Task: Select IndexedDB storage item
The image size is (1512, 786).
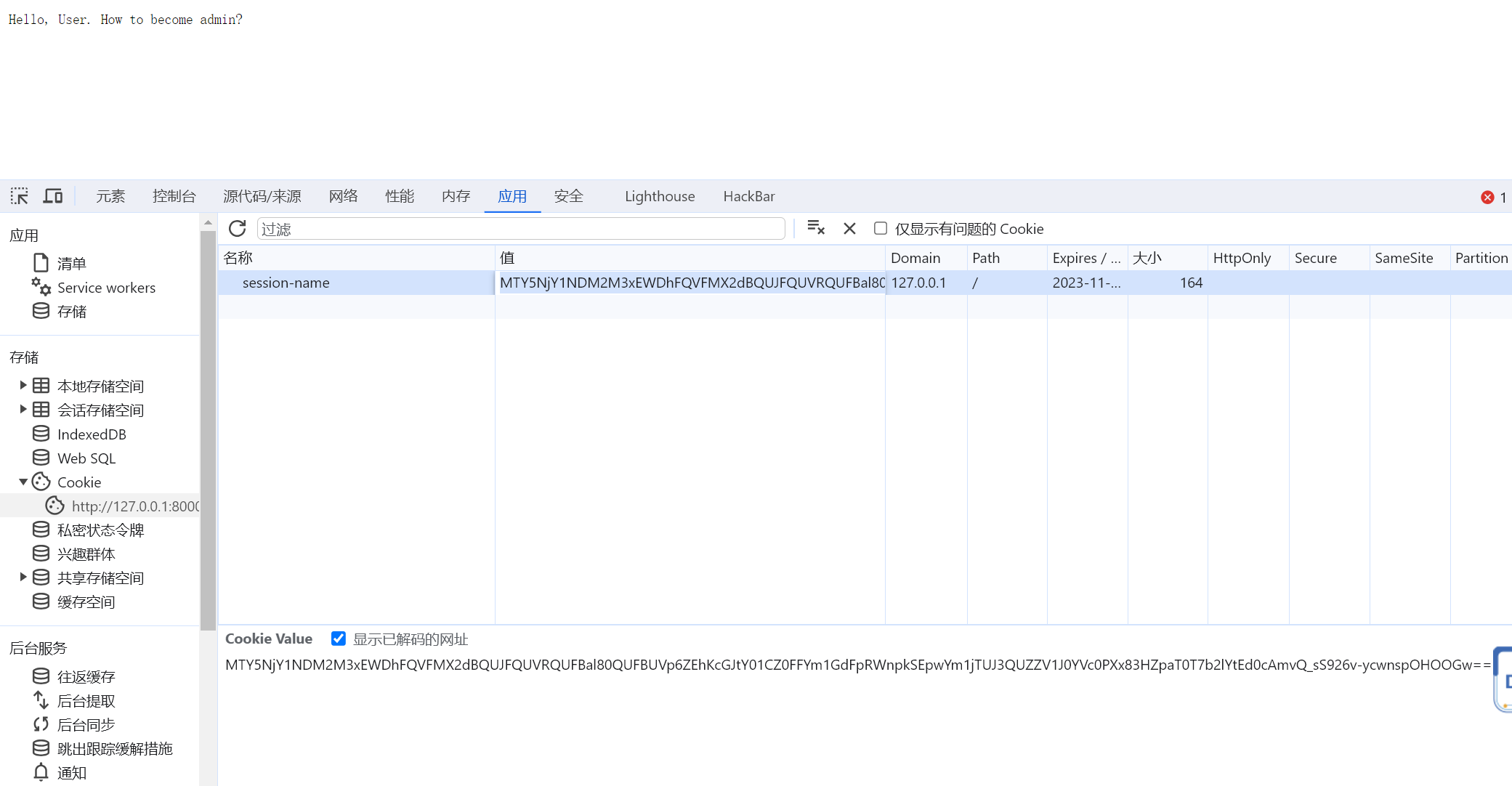Action: [92, 434]
